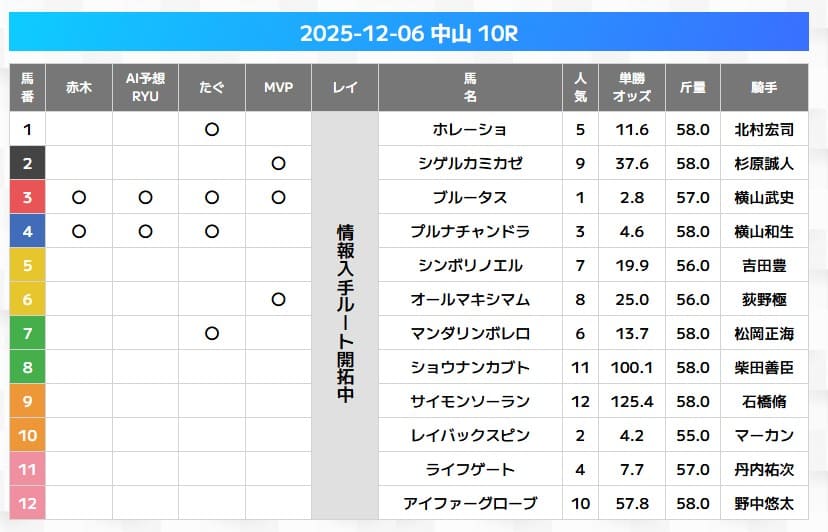The height and width of the screenshot is (532, 828).
Task: Select AI予想 RYU circle for プルナチャンドラ
Action: point(145,231)
